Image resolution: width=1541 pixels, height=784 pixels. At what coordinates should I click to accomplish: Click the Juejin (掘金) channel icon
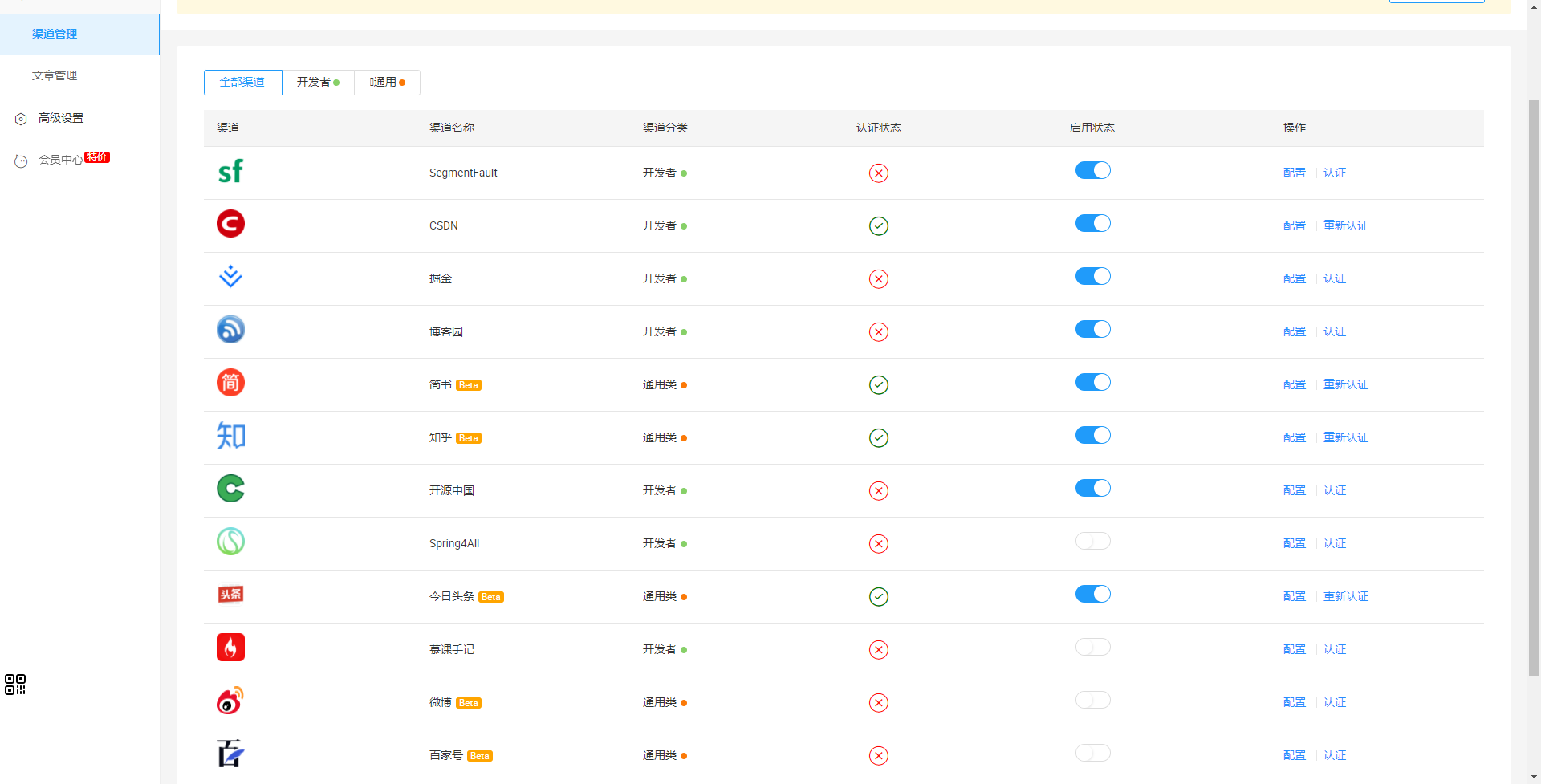pyautogui.click(x=230, y=277)
